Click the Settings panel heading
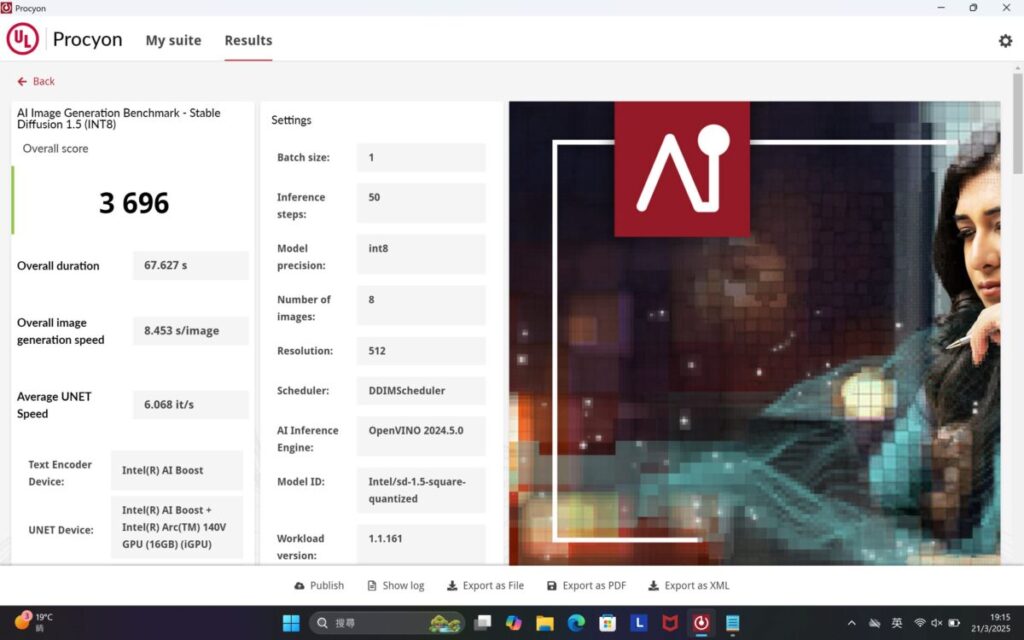 pyautogui.click(x=291, y=120)
